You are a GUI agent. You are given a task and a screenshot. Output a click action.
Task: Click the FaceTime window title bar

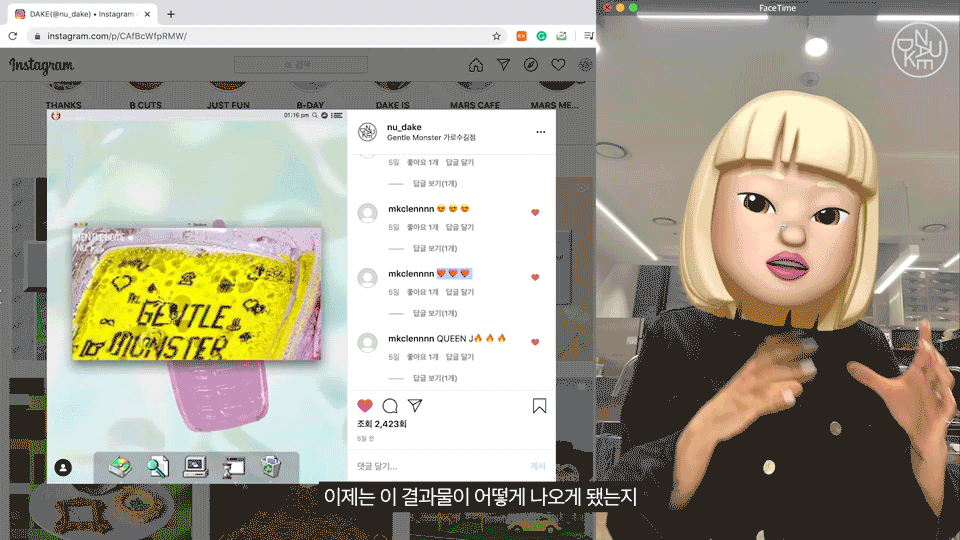coord(778,8)
